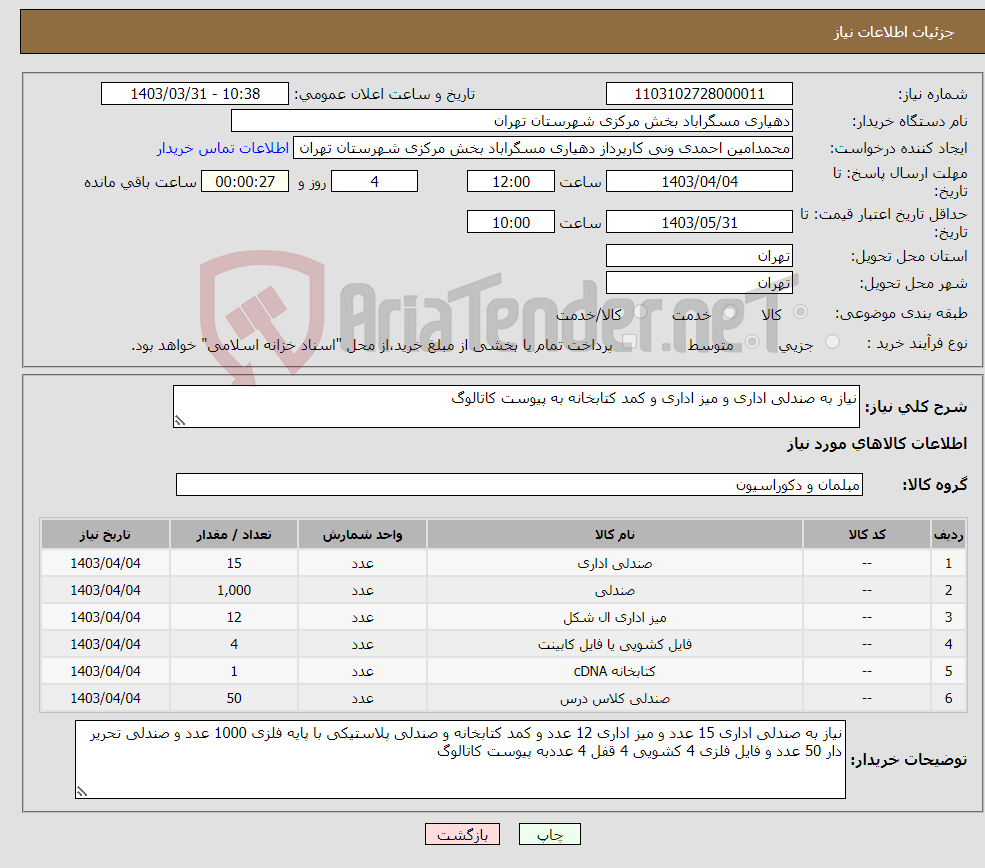
Task: Click the remaining time countdown field
Action: coord(245,182)
